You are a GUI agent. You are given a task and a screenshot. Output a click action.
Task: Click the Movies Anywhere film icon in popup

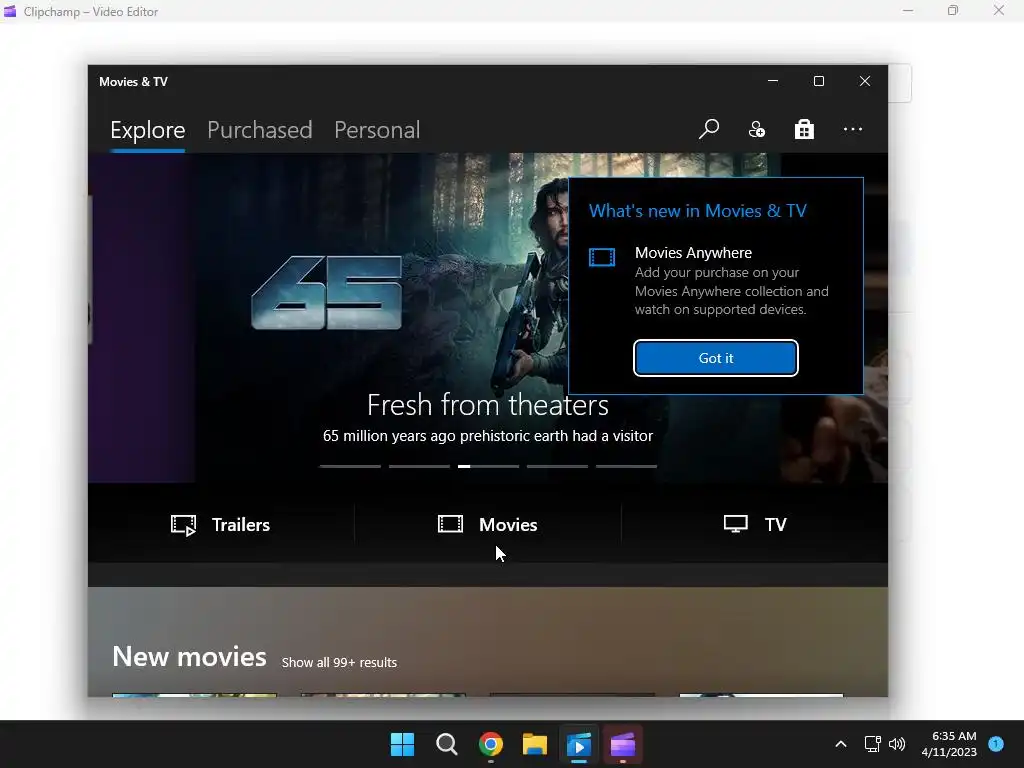pos(601,257)
